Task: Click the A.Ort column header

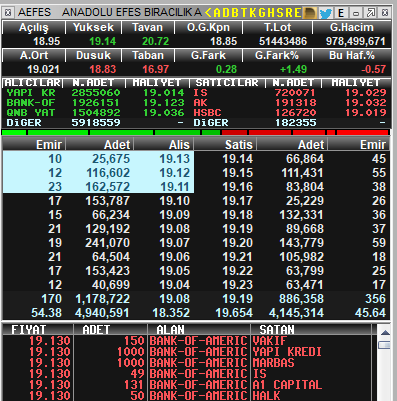Action: (33, 56)
